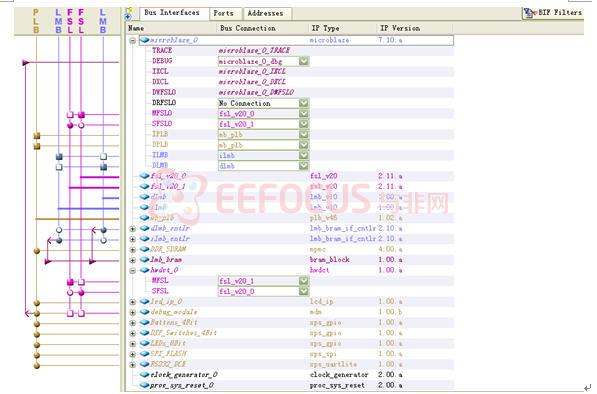Image resolution: width=597 pixels, height=394 pixels.
Task: Open the MFSL0 fsl_v20_0 dropdown
Action: [303, 113]
